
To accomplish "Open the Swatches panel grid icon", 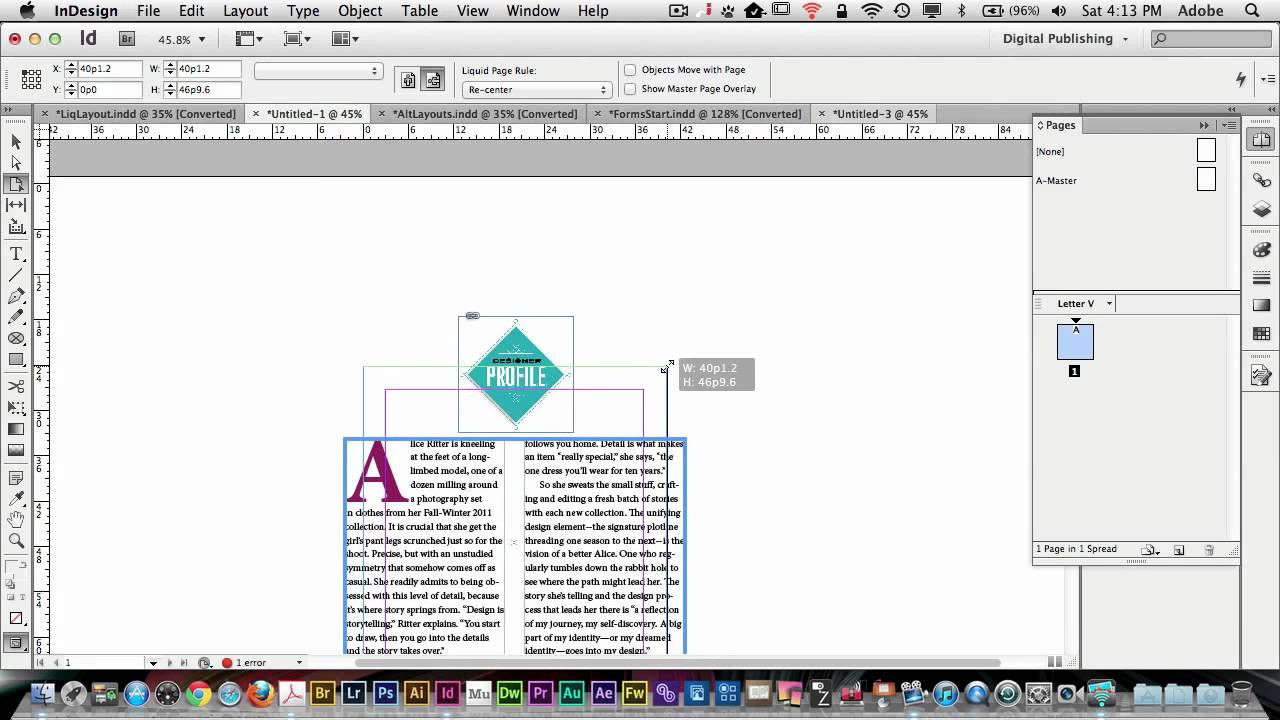I will tap(1261, 333).
